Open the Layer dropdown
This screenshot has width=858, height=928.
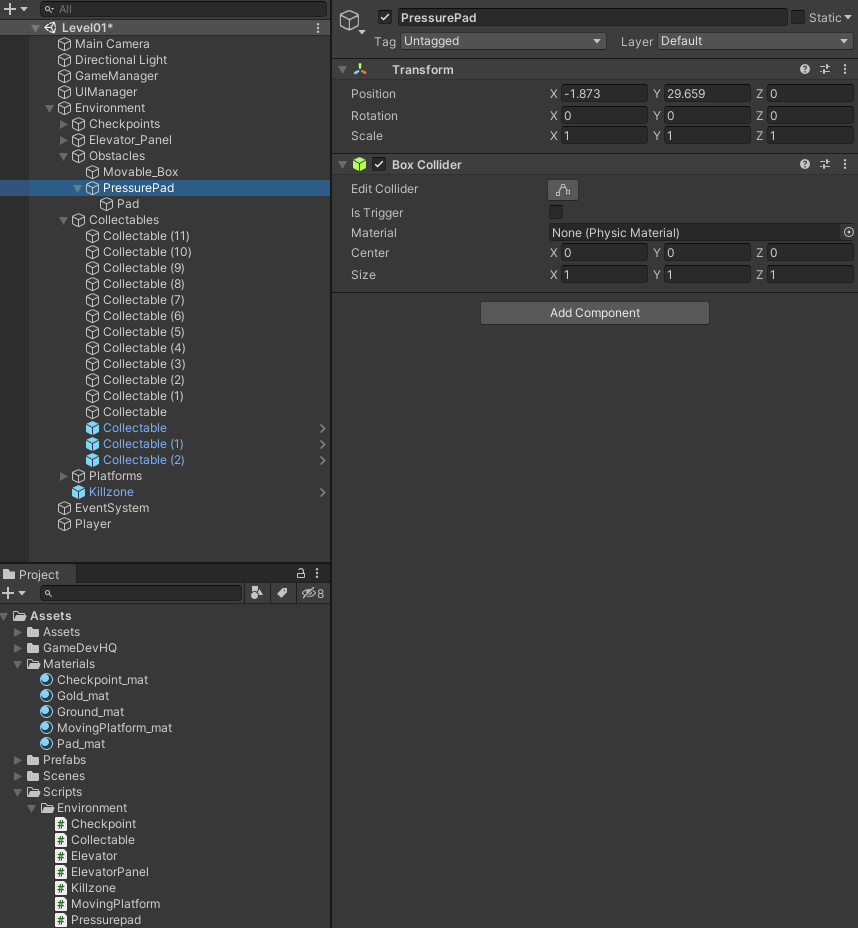pos(755,41)
